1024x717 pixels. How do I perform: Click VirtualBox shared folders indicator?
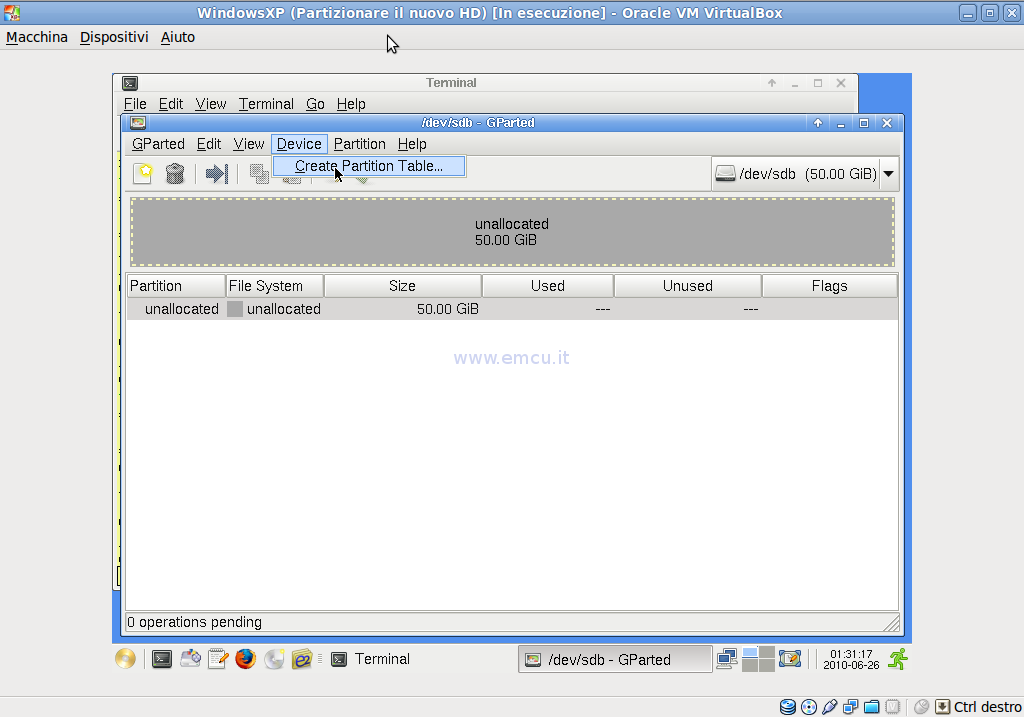pyautogui.click(x=871, y=707)
